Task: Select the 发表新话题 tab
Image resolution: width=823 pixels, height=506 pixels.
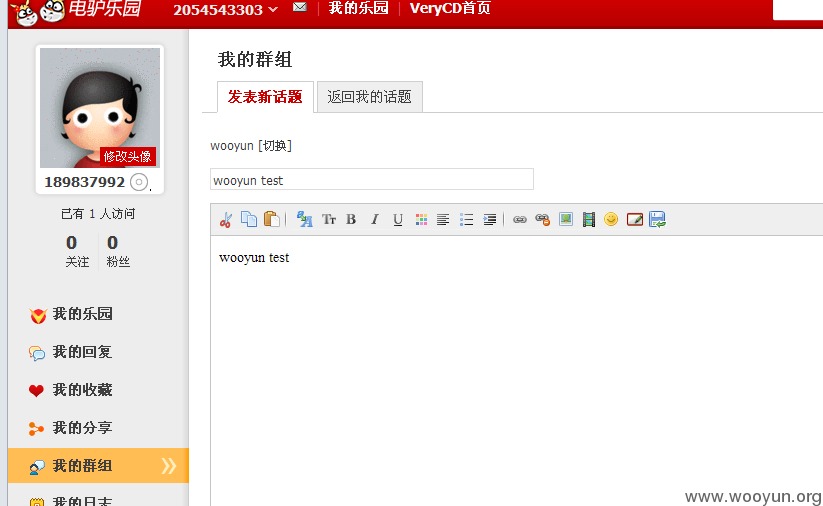Action: tap(265, 97)
